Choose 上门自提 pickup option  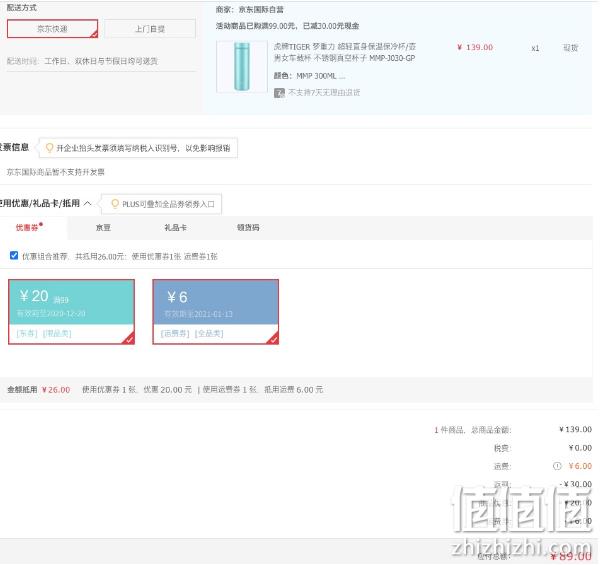click(150, 29)
